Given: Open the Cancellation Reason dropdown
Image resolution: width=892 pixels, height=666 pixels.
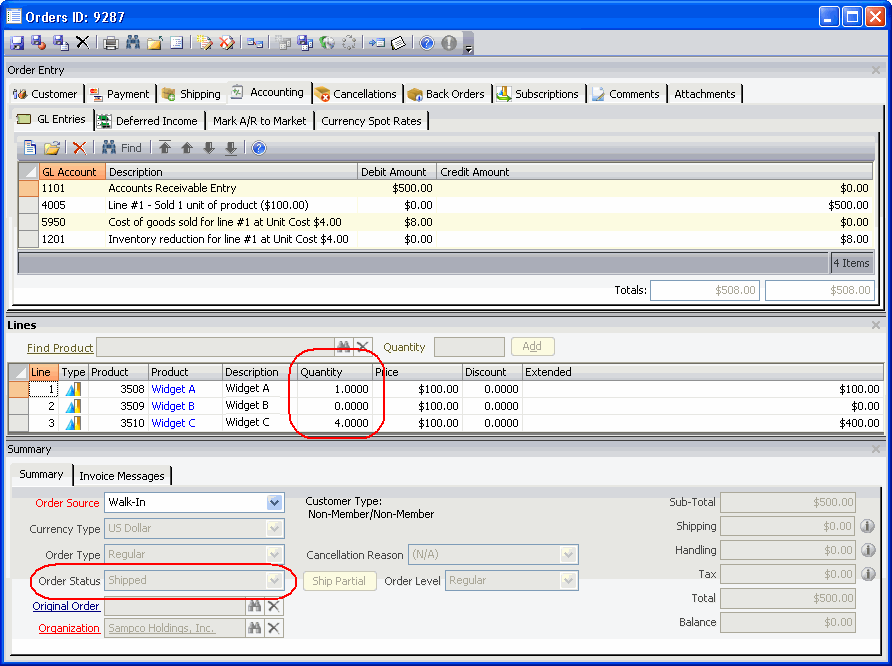Looking at the screenshot, I should pyautogui.click(x=568, y=555).
